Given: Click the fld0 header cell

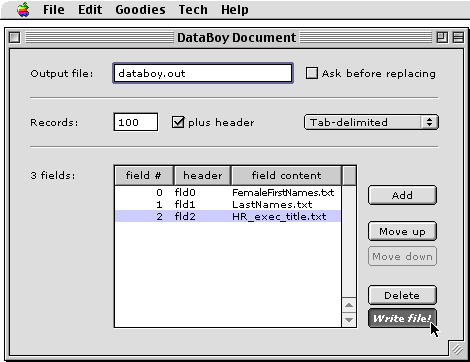Looking at the screenshot, I should click(185, 192).
